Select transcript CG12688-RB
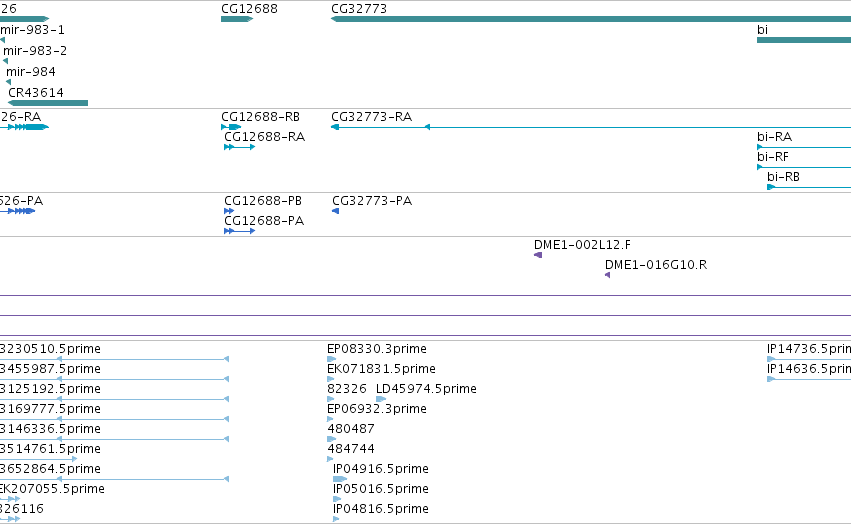The height and width of the screenshot is (524, 851). tap(231, 127)
